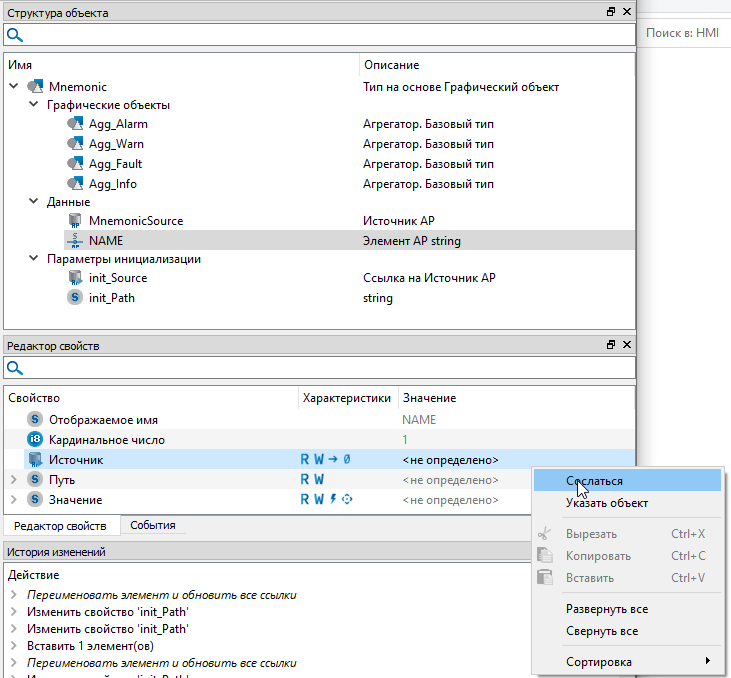The height and width of the screenshot is (678, 731).
Task: Click the property editor search field
Action: pyautogui.click(x=320, y=368)
